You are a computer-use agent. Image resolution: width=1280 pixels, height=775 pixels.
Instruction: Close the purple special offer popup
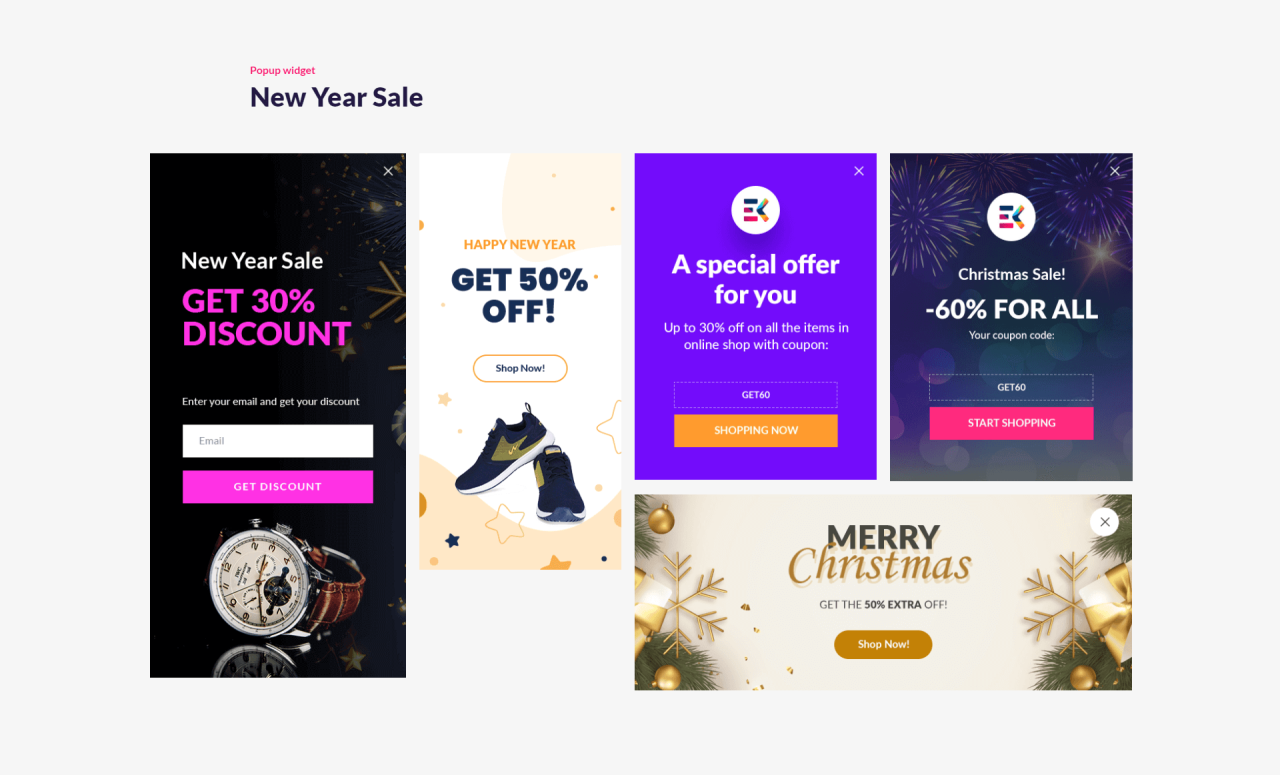[x=859, y=171]
